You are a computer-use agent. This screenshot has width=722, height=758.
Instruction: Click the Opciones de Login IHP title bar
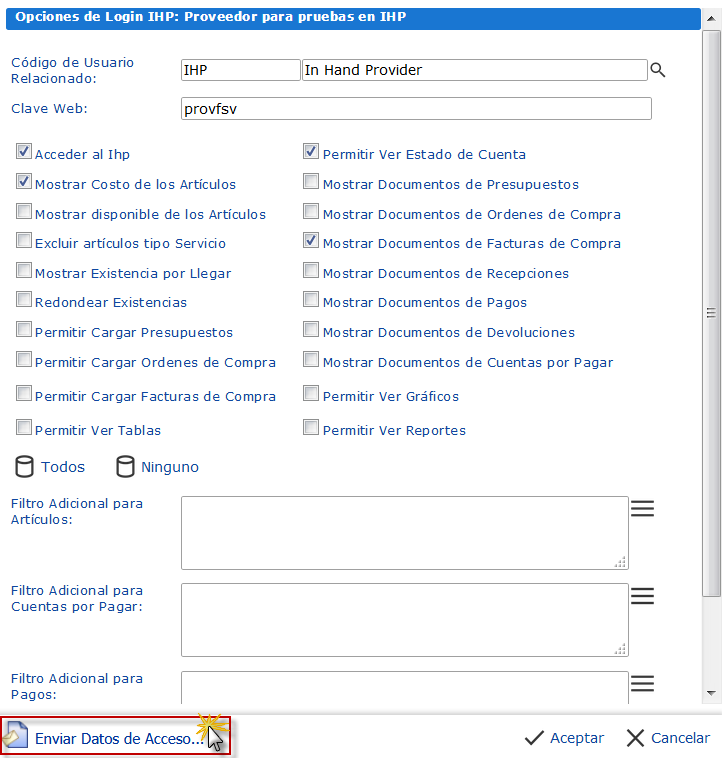pos(353,18)
